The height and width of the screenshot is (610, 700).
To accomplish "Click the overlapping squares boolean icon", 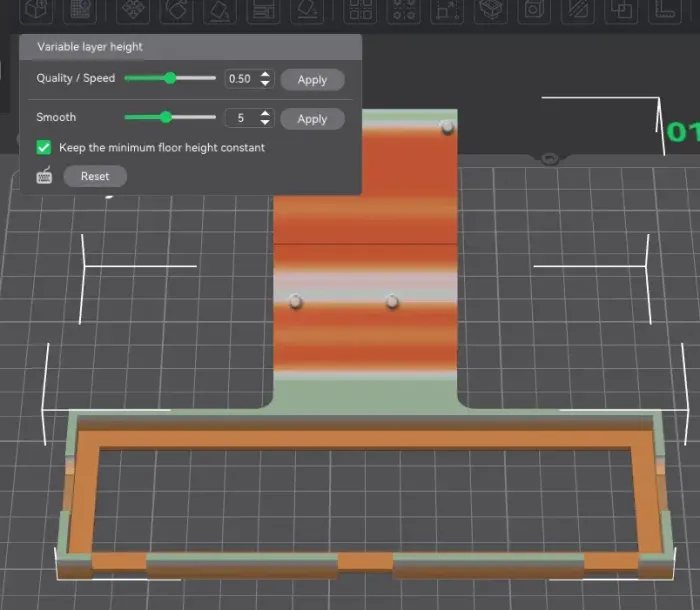I will coord(621,11).
